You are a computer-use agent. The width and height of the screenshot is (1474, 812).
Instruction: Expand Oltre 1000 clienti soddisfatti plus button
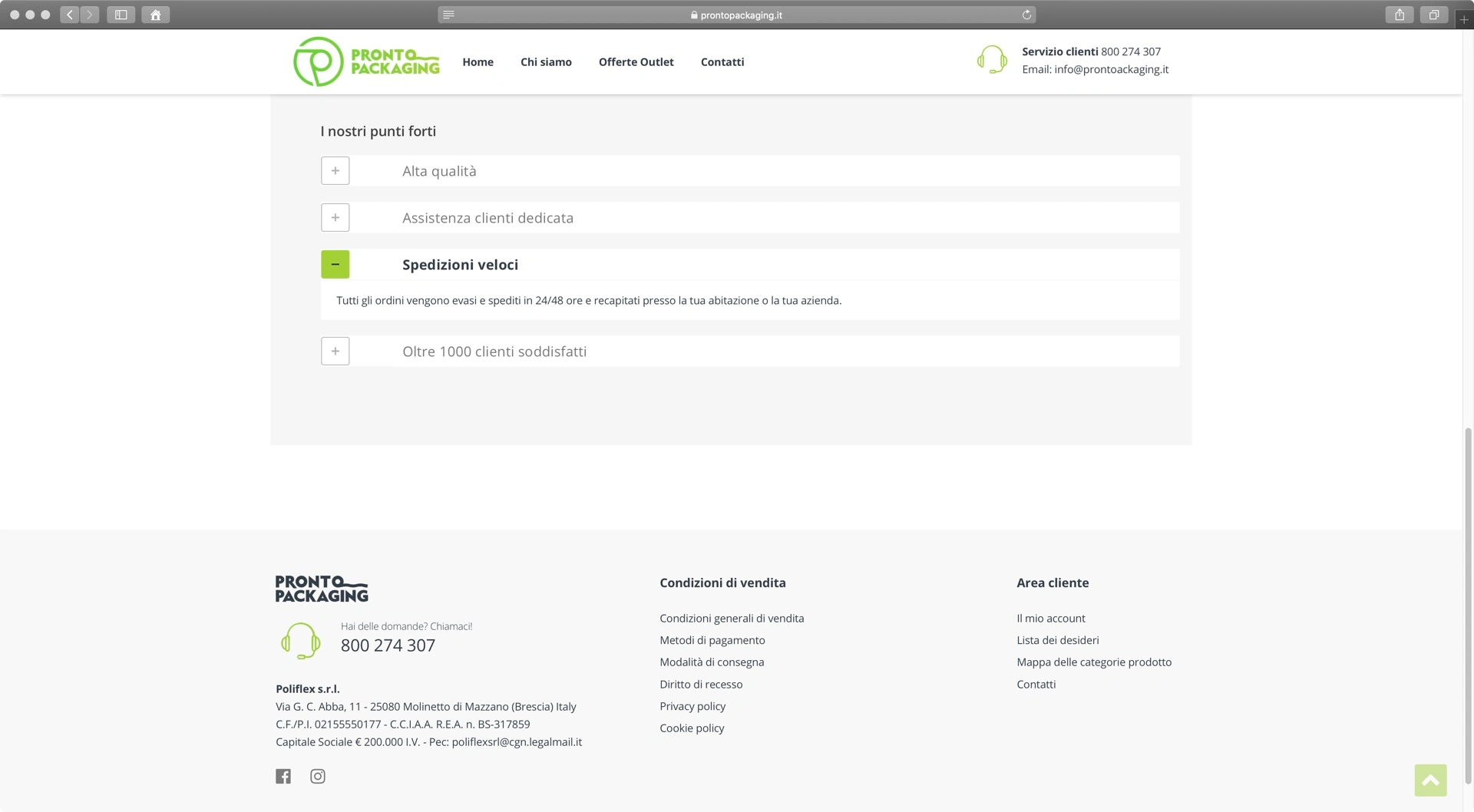(335, 351)
